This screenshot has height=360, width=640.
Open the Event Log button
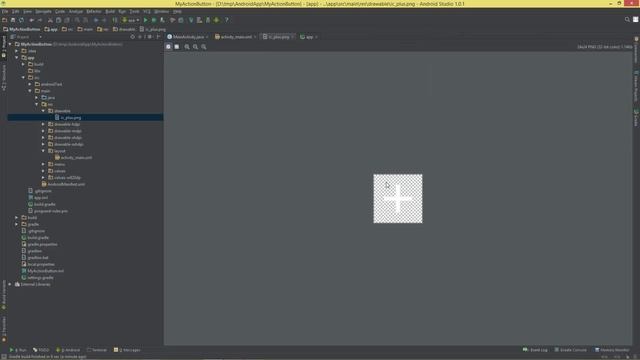[535, 350]
